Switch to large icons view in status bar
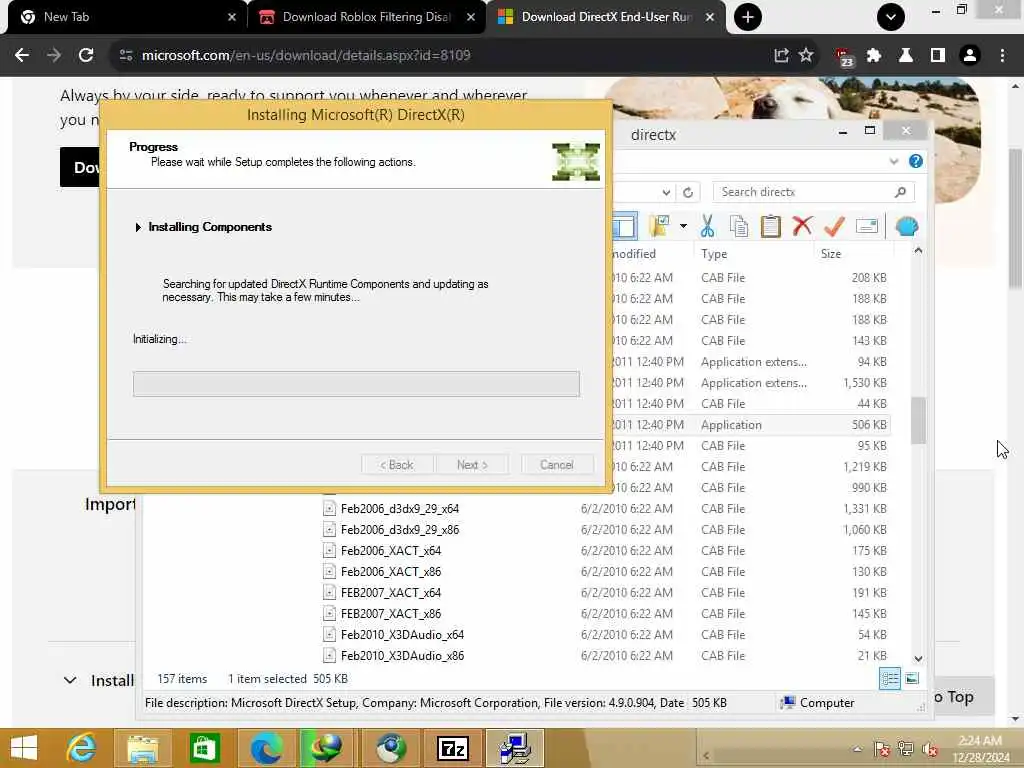 click(912, 679)
